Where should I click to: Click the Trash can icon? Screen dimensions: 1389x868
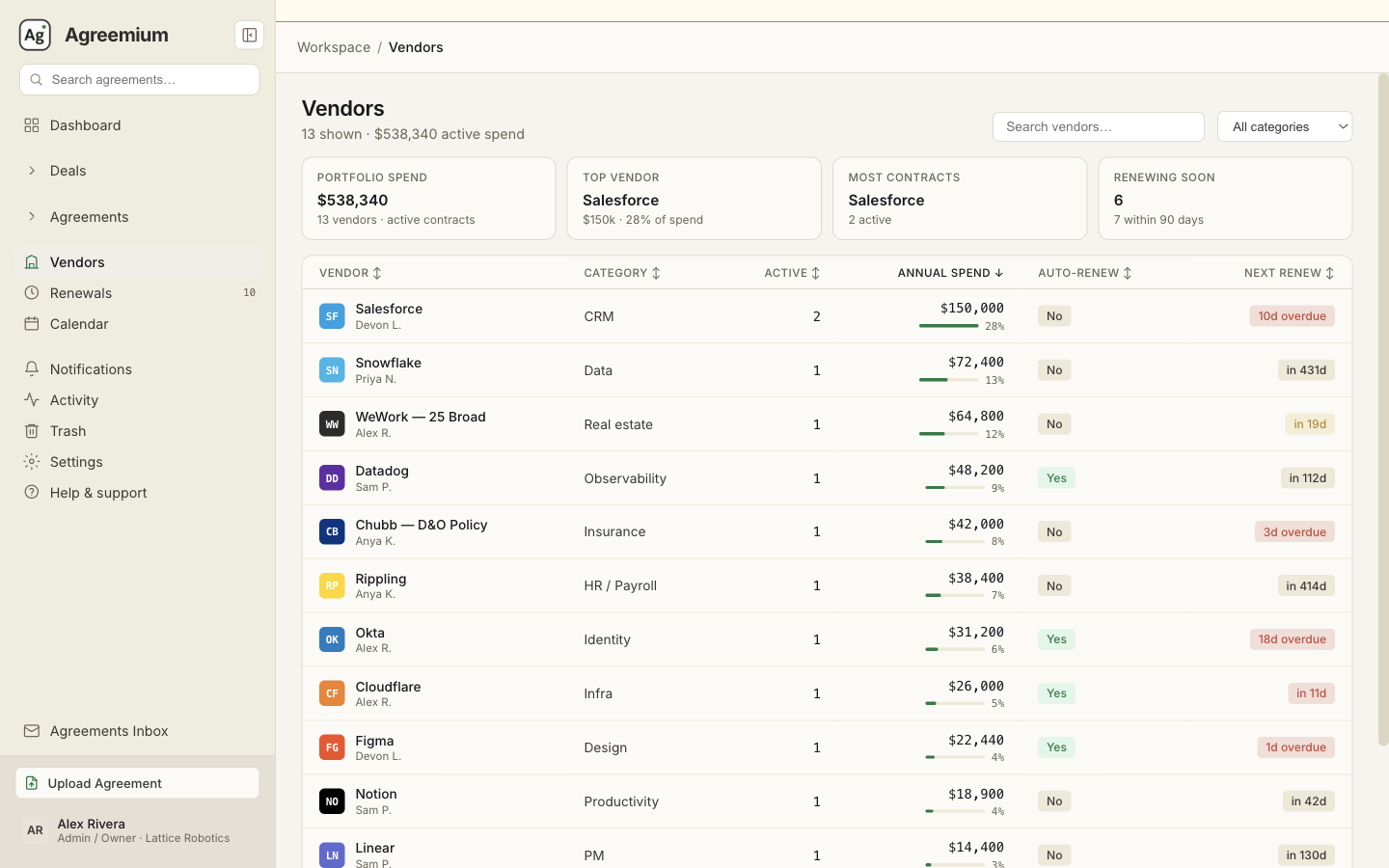pos(32,431)
